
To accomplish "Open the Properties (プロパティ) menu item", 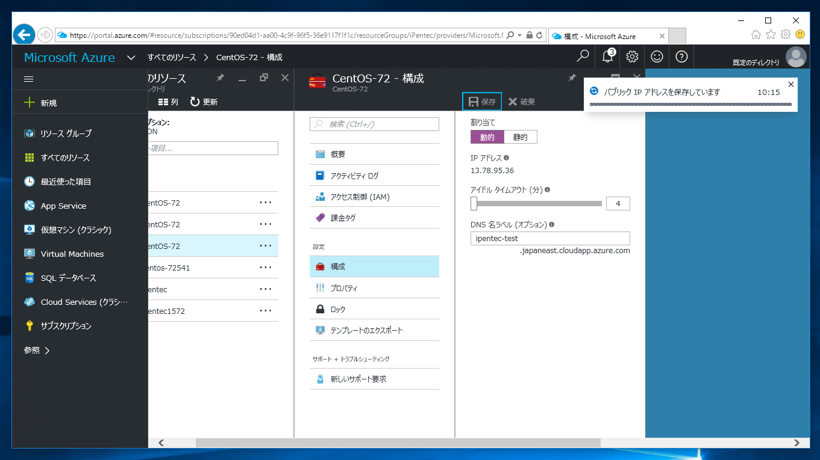I will (x=374, y=288).
